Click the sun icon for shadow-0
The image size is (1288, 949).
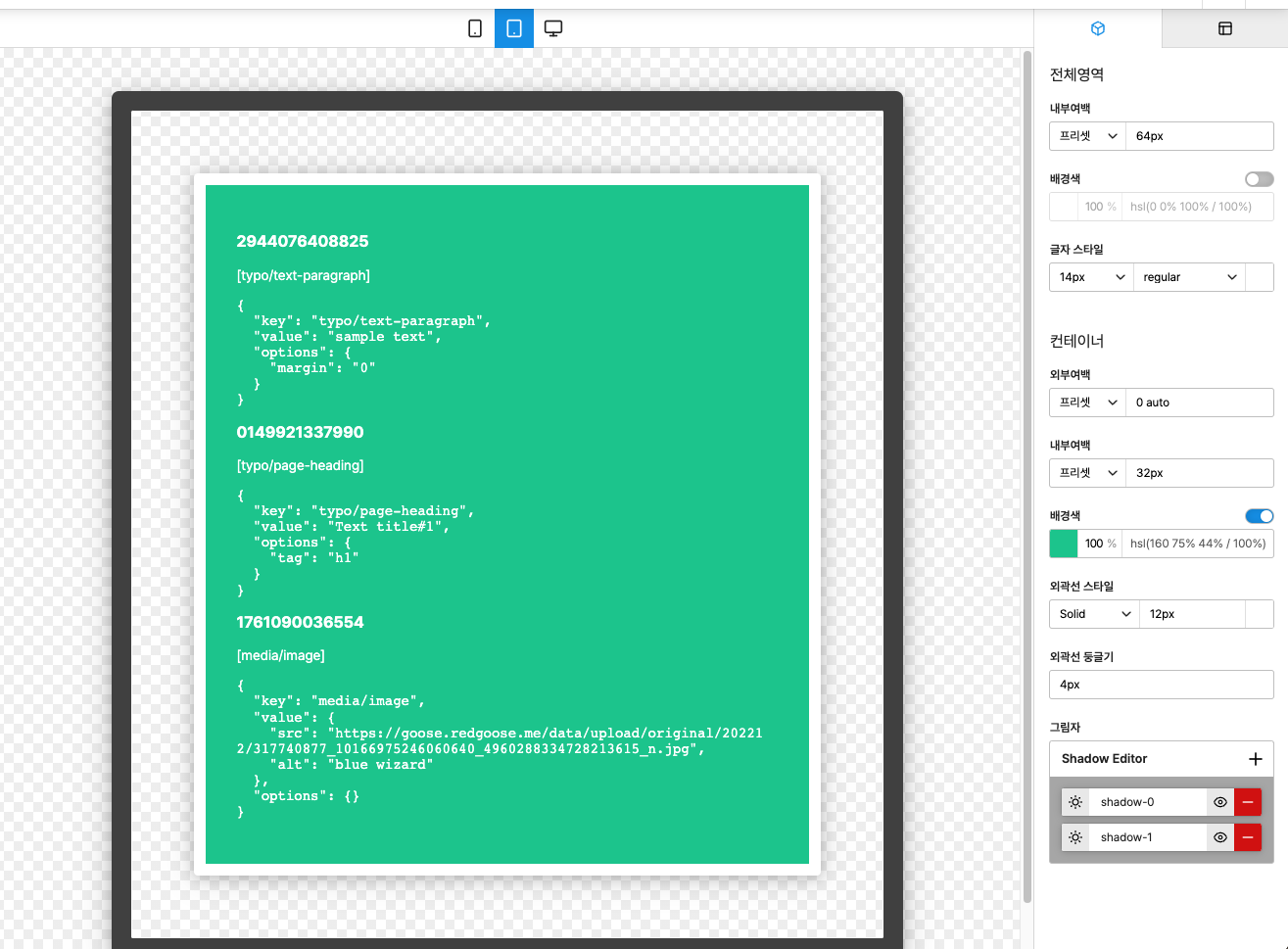tap(1075, 802)
